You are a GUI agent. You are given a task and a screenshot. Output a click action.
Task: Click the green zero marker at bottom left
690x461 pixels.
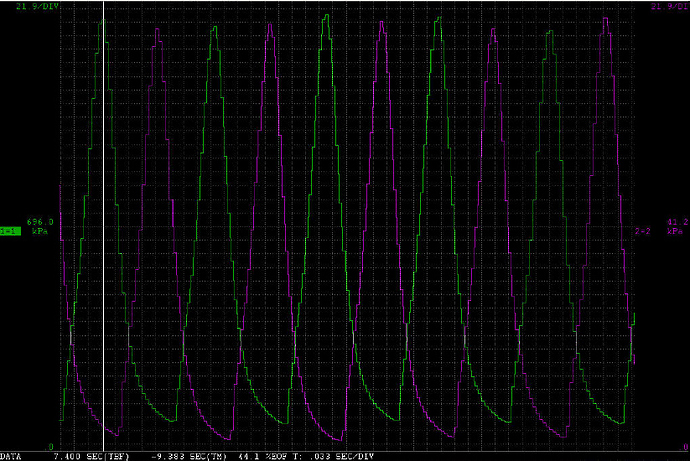pyautogui.click(x=52, y=446)
